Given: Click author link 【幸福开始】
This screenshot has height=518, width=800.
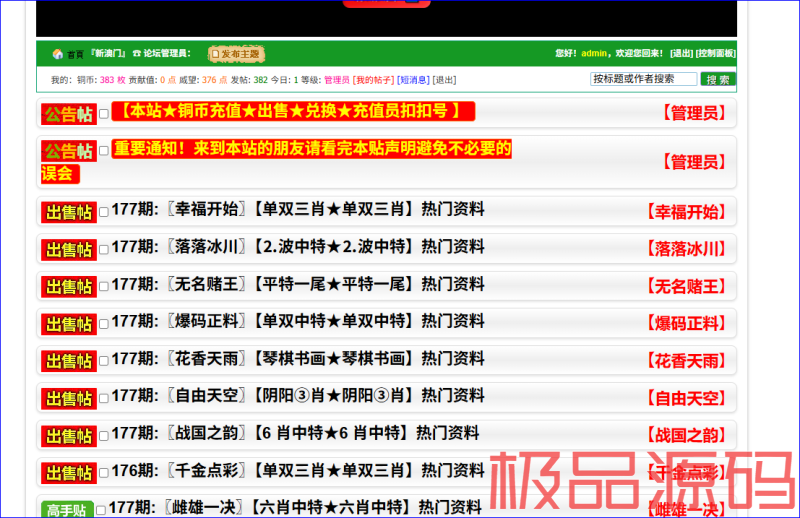Looking at the screenshot, I should 686,212.
